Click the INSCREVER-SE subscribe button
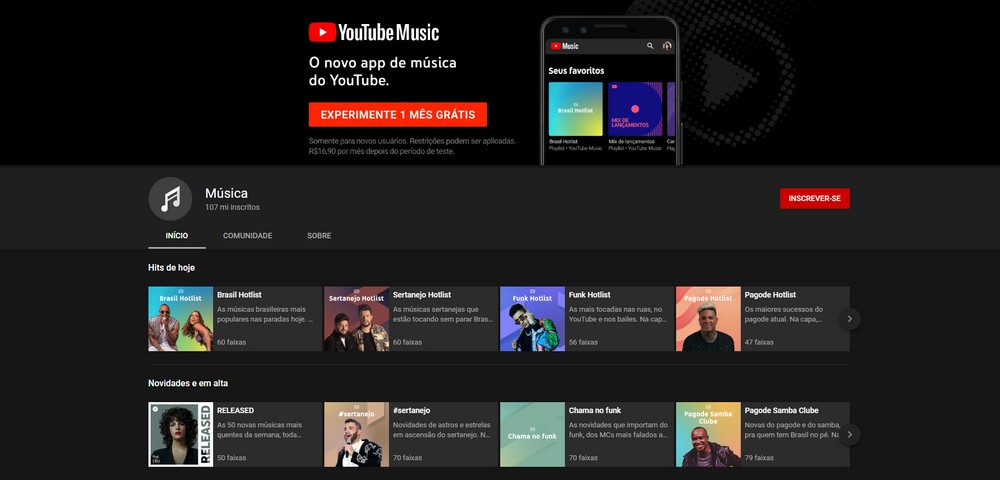1000x480 pixels. coord(814,198)
